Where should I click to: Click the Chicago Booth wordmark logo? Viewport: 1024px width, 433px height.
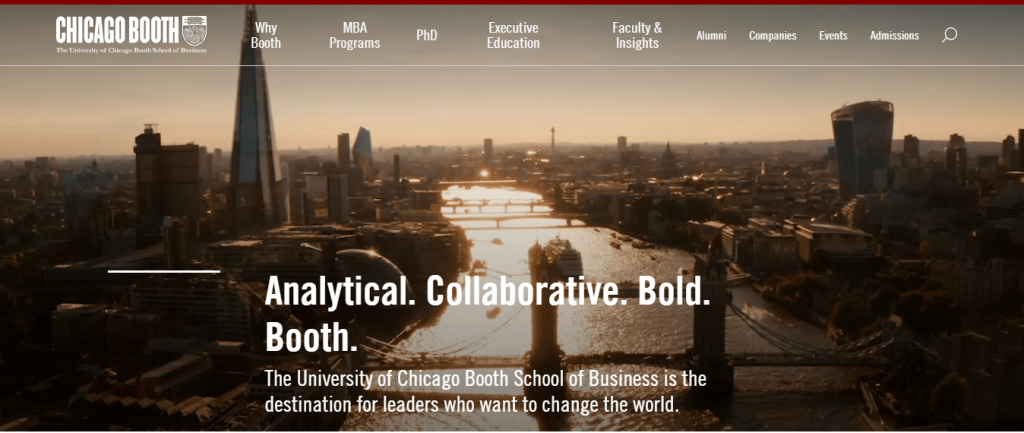(117, 31)
